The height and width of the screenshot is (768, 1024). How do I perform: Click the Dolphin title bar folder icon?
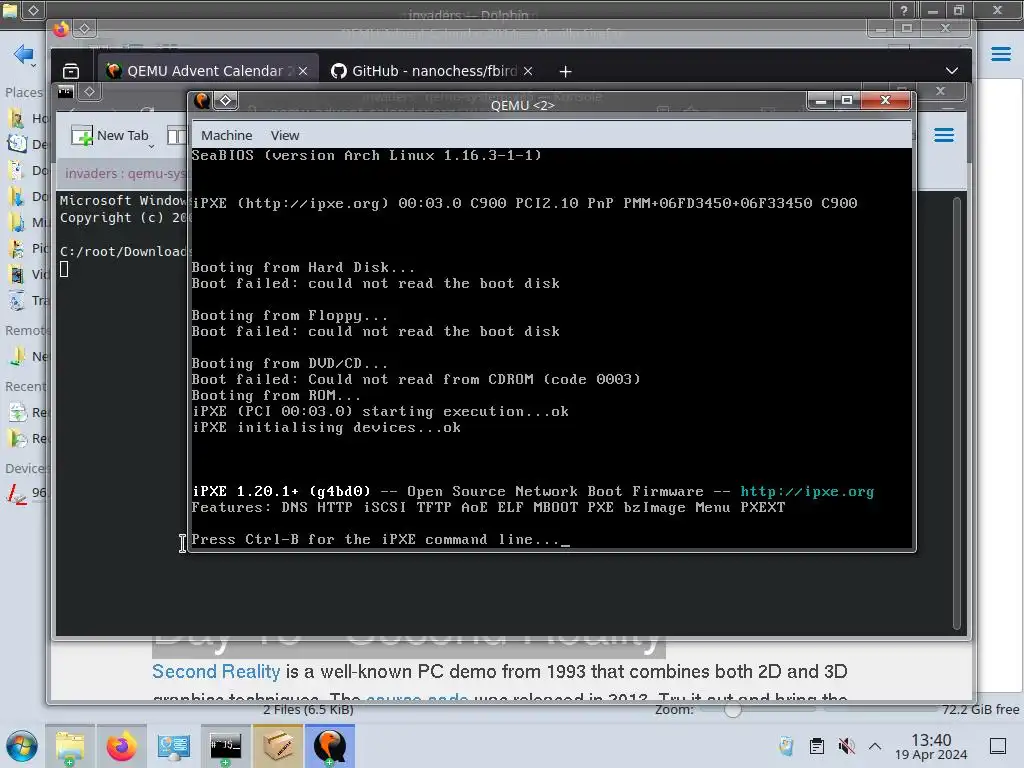9,10
